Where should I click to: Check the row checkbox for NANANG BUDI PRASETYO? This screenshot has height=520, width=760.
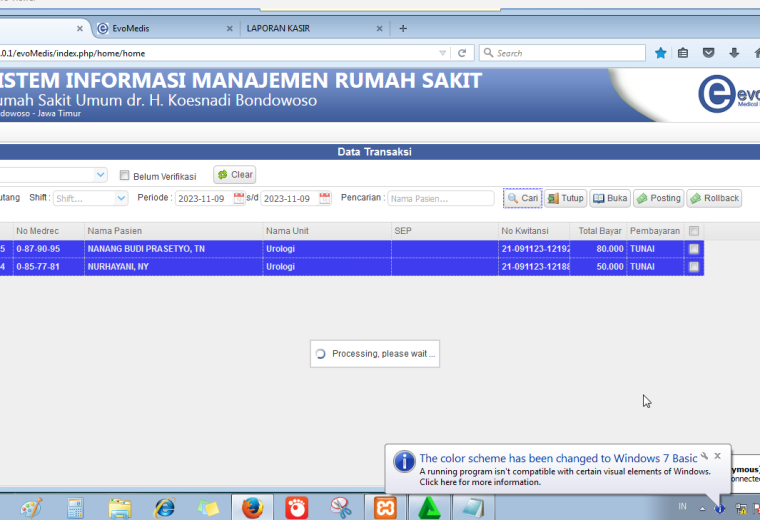click(694, 249)
